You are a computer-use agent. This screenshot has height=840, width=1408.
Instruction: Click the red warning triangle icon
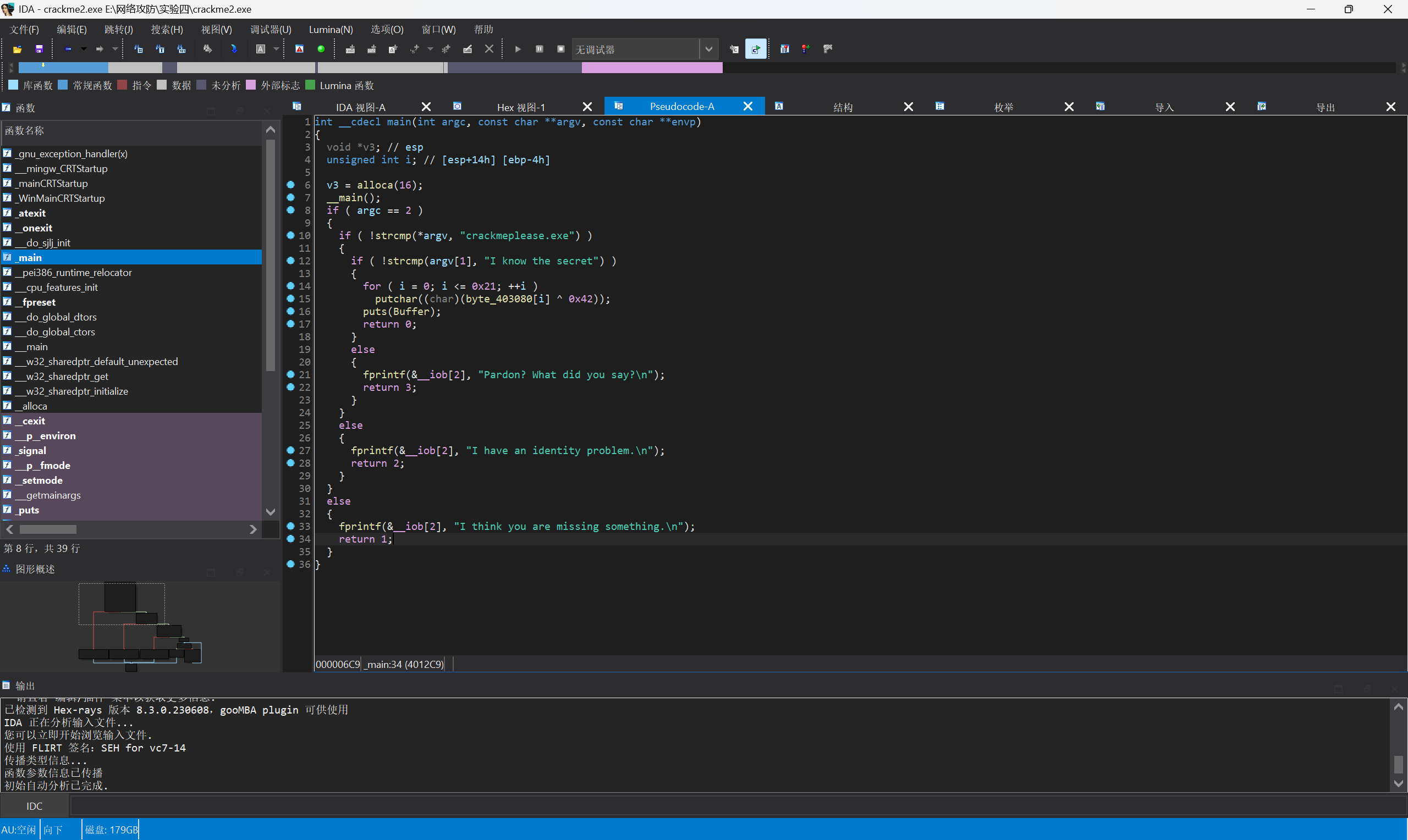coord(300,49)
